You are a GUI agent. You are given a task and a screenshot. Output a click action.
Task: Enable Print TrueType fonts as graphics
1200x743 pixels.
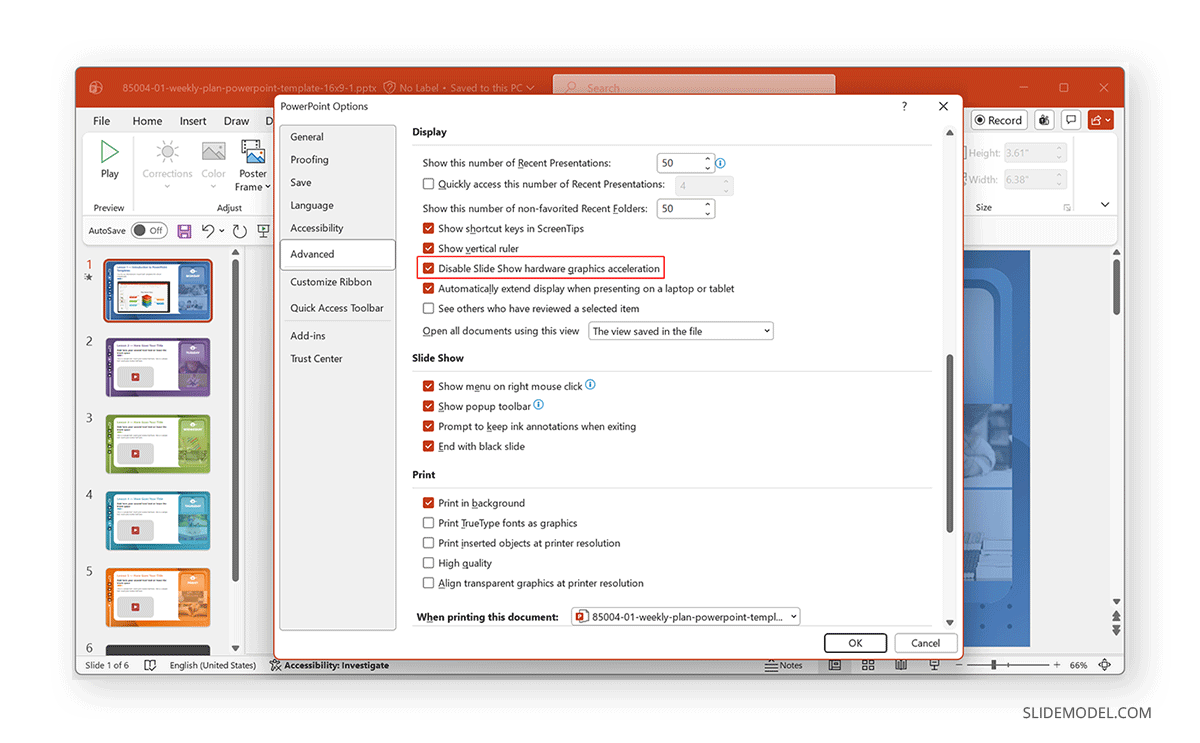click(x=428, y=522)
